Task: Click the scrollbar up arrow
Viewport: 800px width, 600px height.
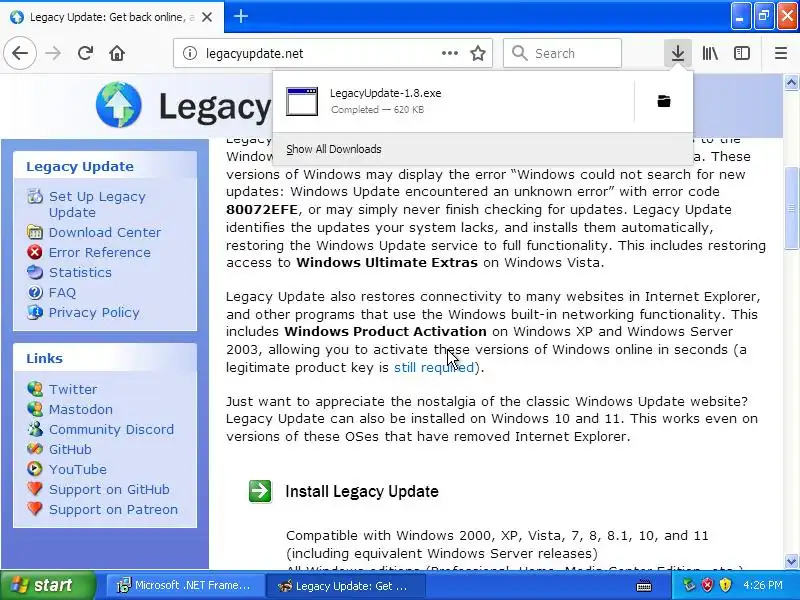Action: coord(791,82)
